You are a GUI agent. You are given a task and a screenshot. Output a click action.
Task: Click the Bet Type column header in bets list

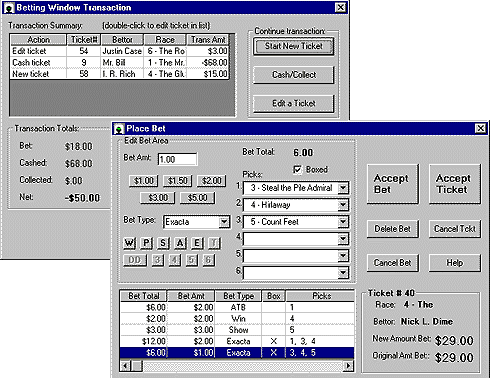[239, 296]
